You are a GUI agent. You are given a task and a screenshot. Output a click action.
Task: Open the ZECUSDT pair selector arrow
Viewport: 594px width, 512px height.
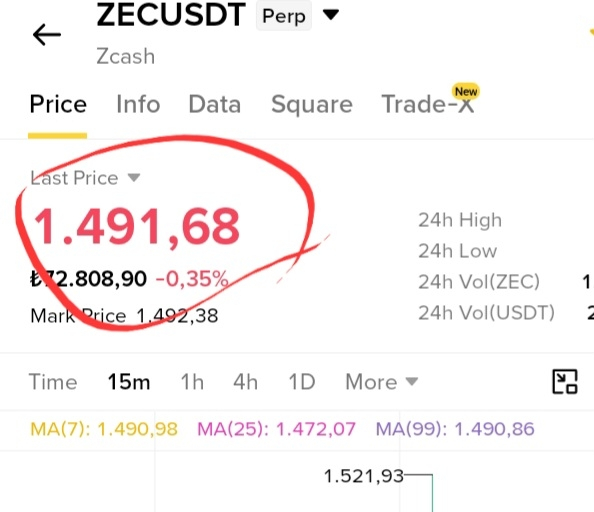[x=331, y=15]
